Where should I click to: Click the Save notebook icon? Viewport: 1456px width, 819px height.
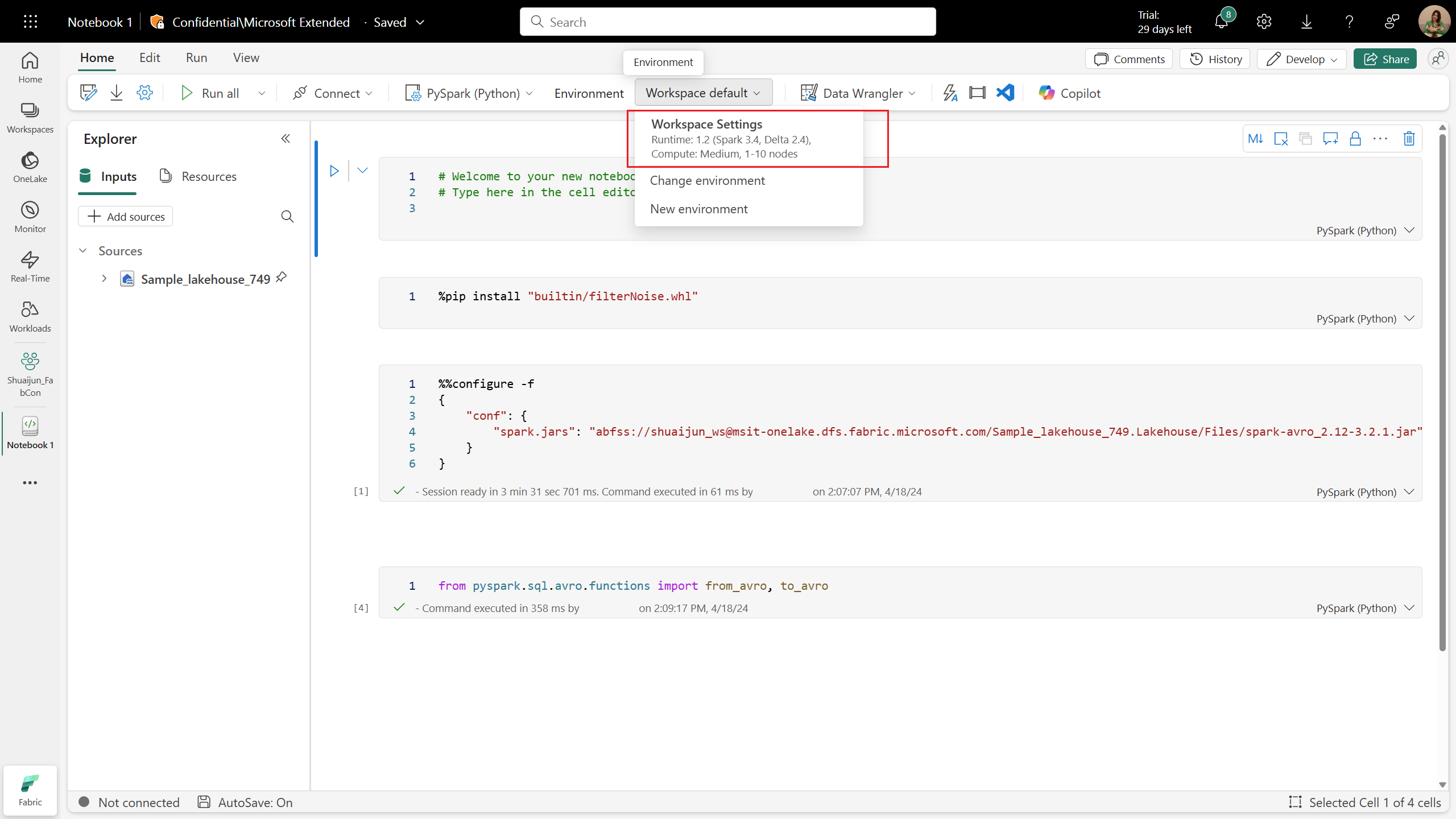(x=89, y=92)
